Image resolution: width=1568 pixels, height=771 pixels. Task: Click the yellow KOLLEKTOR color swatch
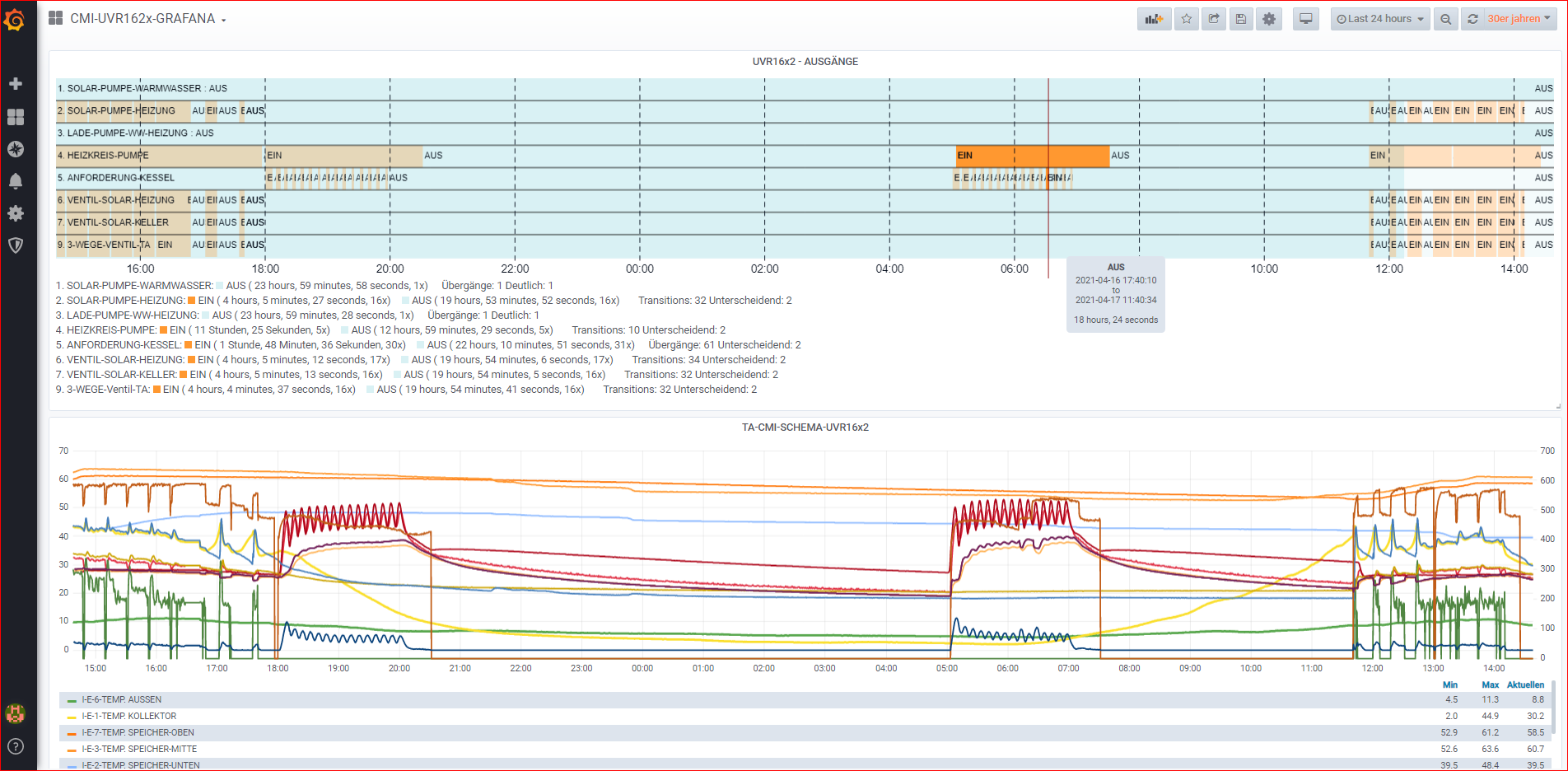[x=72, y=717]
